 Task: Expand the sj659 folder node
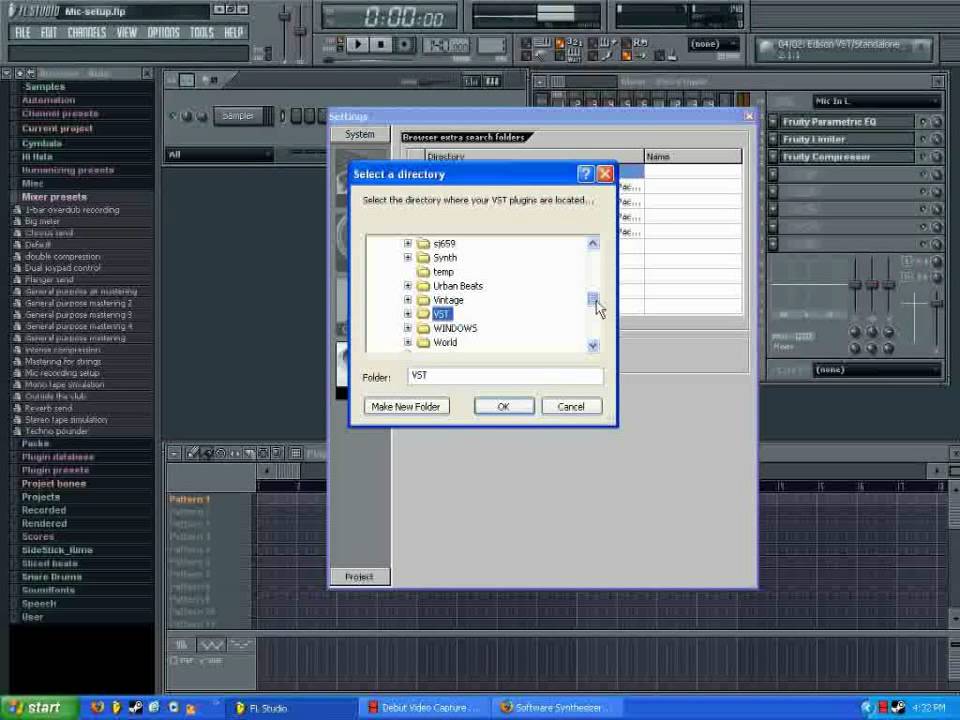point(408,244)
